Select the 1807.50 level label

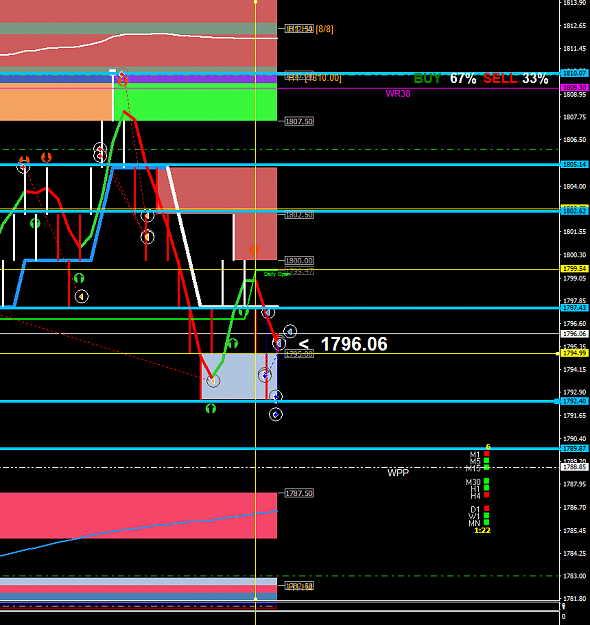(299, 121)
